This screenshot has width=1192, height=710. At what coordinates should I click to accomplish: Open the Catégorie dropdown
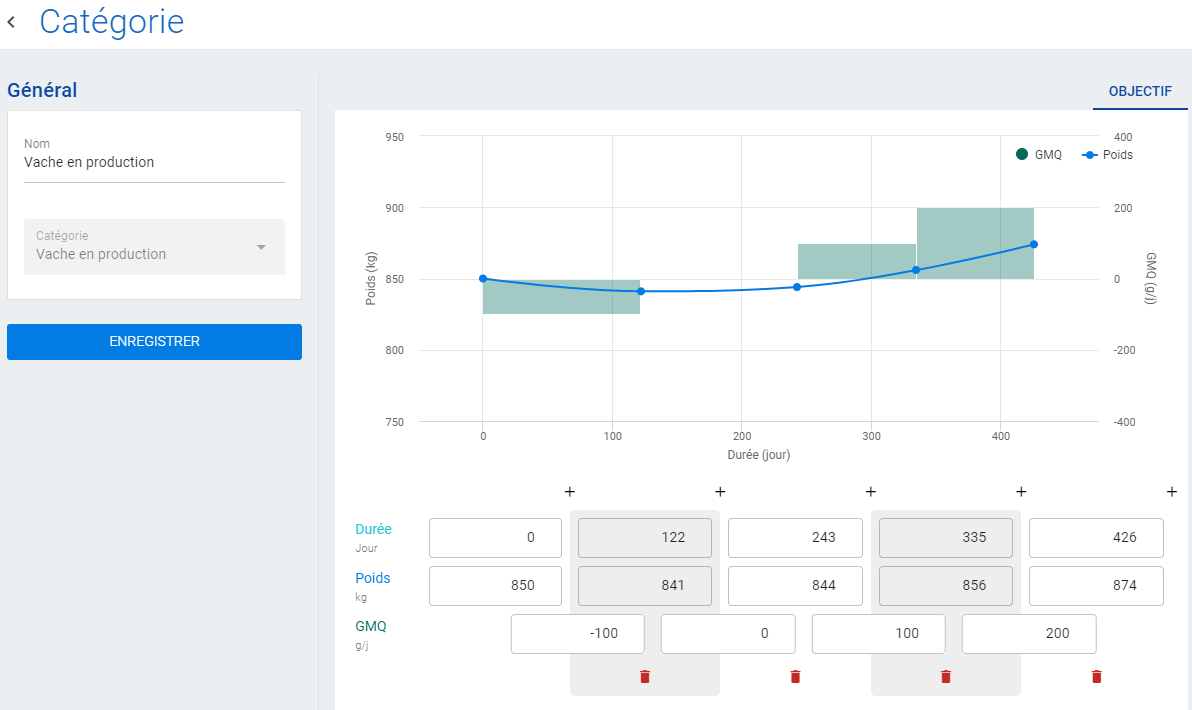coord(154,247)
